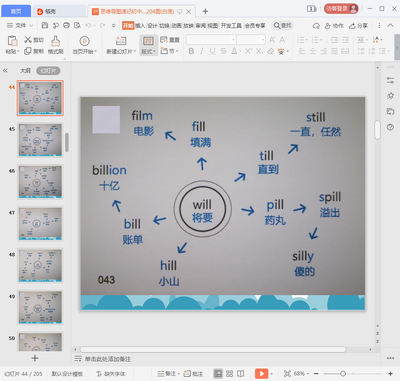
Task: Select the Format Painter (格式刷) brush
Action: [x=56, y=41]
